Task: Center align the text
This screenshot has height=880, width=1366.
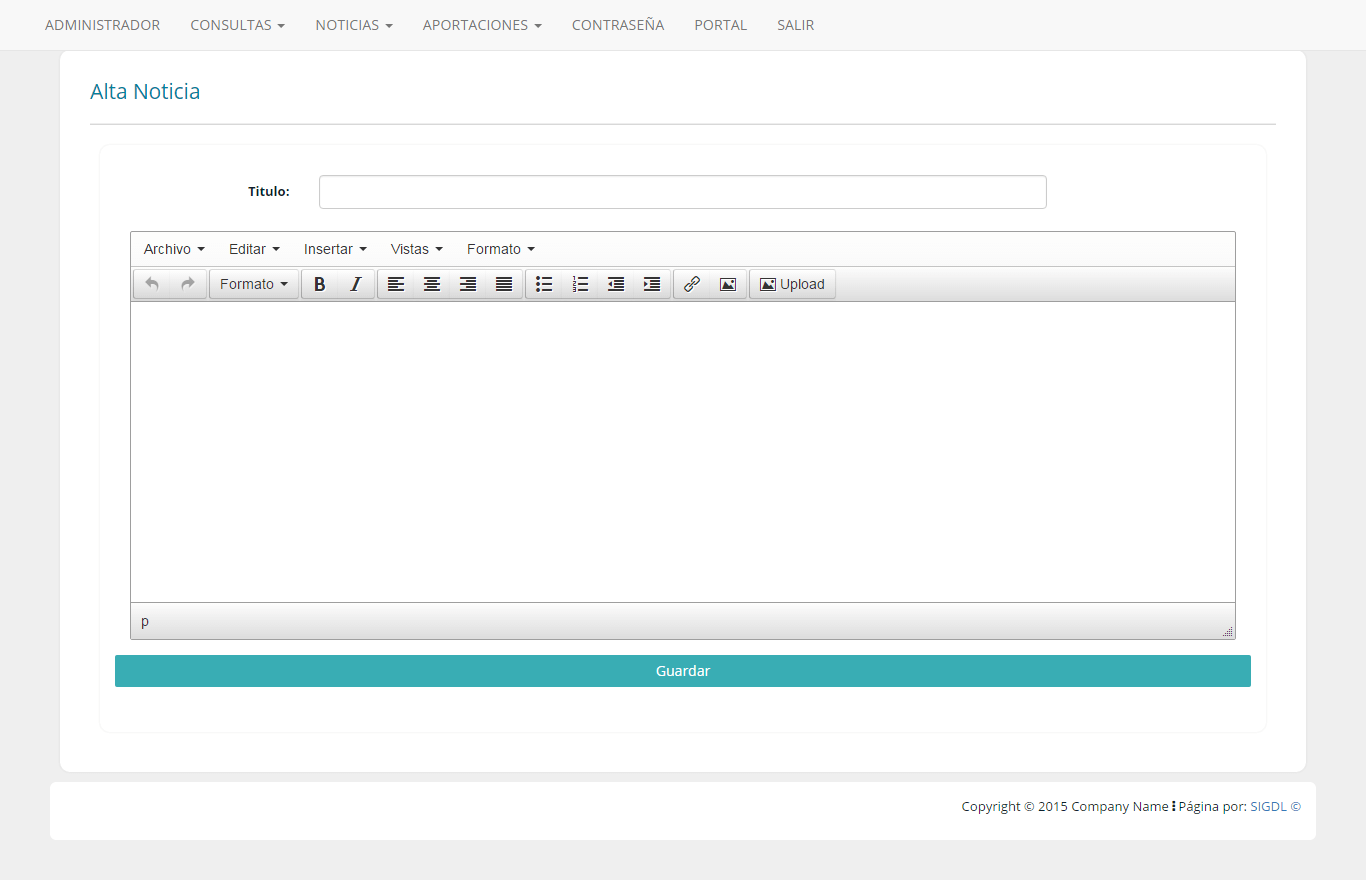Action: point(432,284)
